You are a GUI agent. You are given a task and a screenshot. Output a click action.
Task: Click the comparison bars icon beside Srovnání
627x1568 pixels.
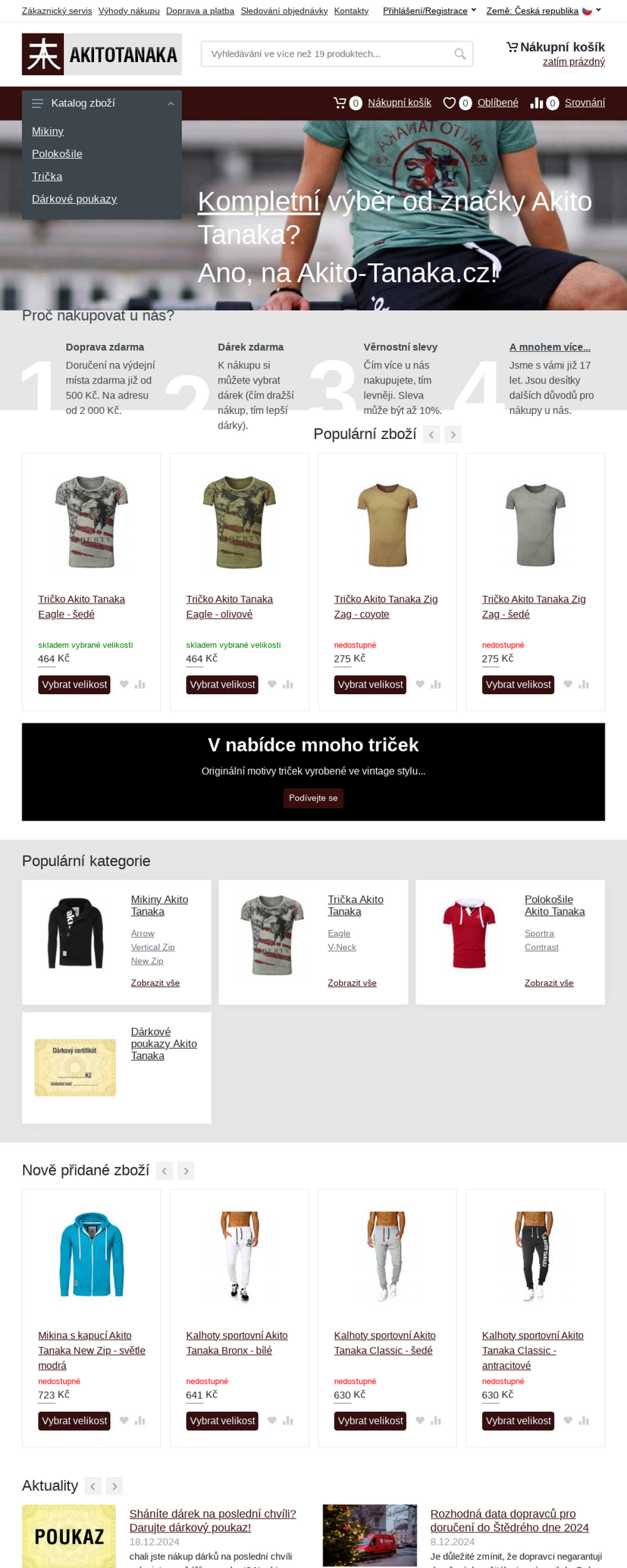(536, 103)
